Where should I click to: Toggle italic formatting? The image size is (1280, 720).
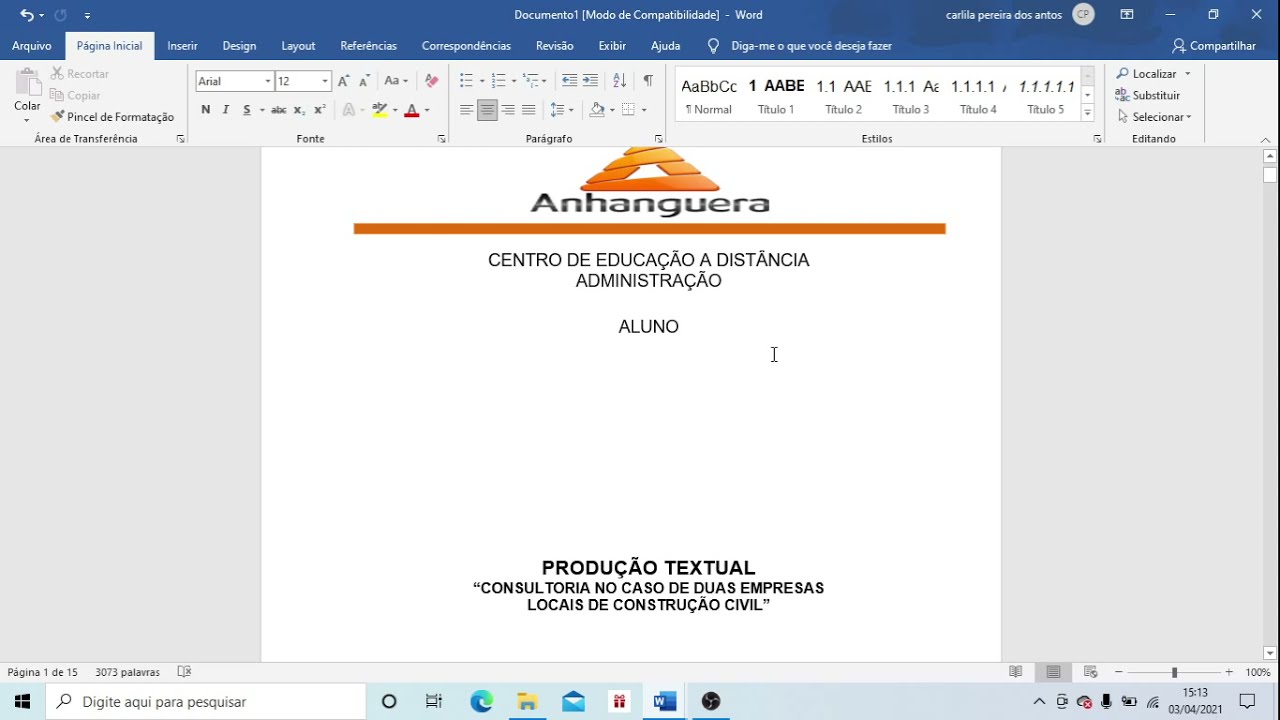(x=226, y=110)
